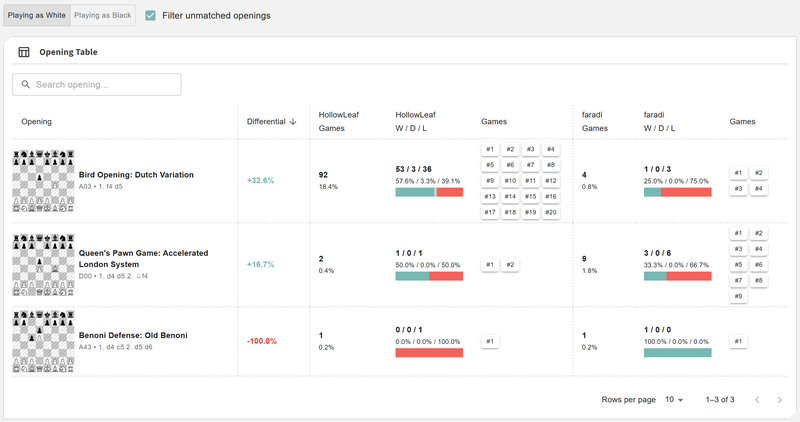Open faradi game #9 for London System
Image resolution: width=800 pixels, height=422 pixels.
coord(739,296)
